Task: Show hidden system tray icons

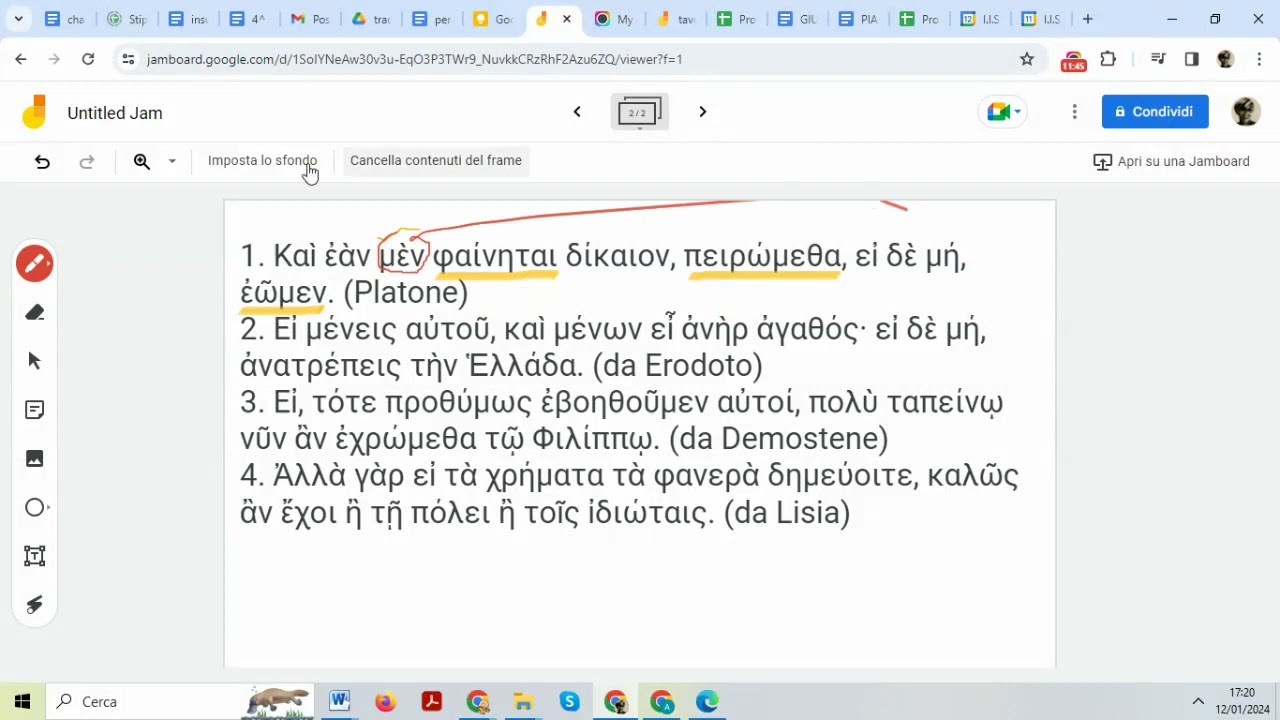Action: point(1197,702)
